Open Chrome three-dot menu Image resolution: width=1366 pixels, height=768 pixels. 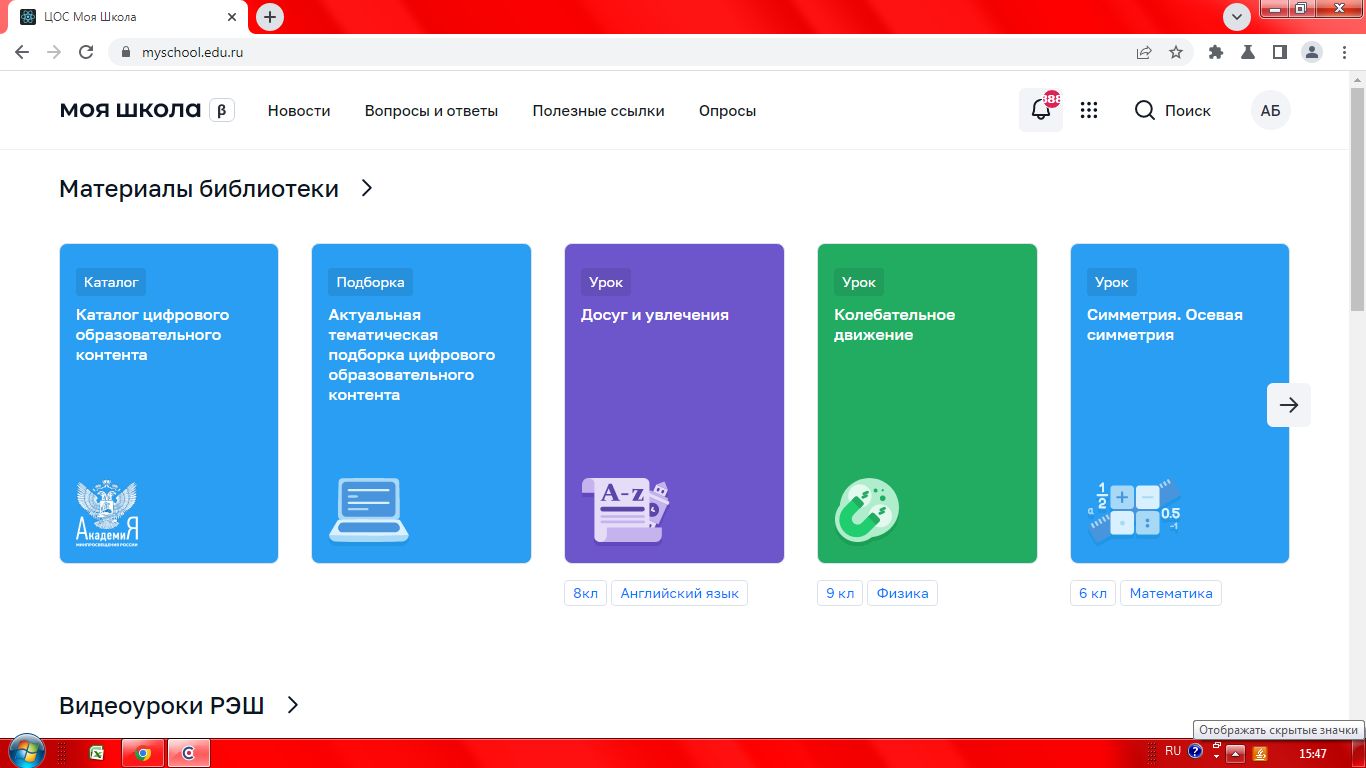click(x=1343, y=52)
